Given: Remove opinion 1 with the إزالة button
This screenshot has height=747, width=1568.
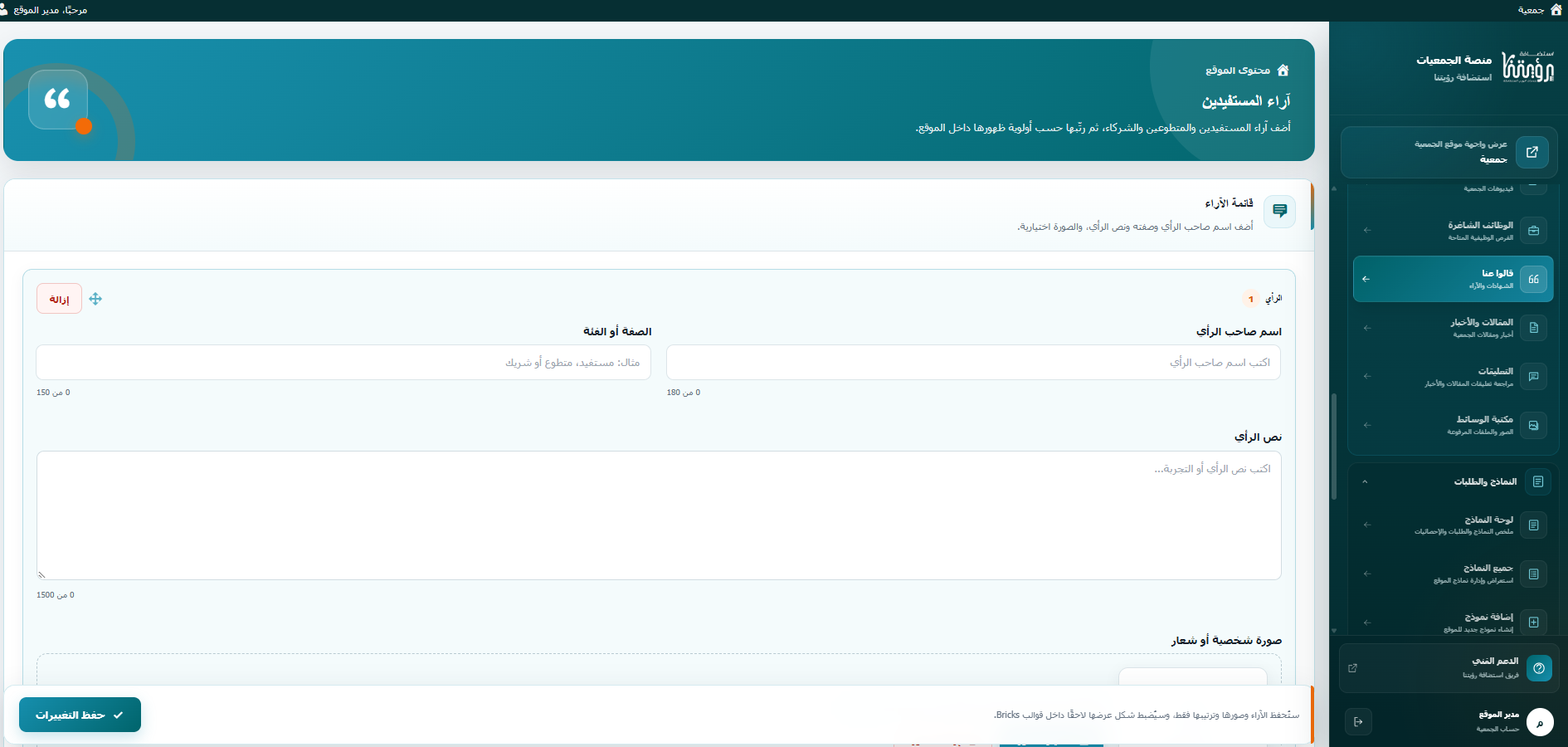Looking at the screenshot, I should (x=59, y=299).
